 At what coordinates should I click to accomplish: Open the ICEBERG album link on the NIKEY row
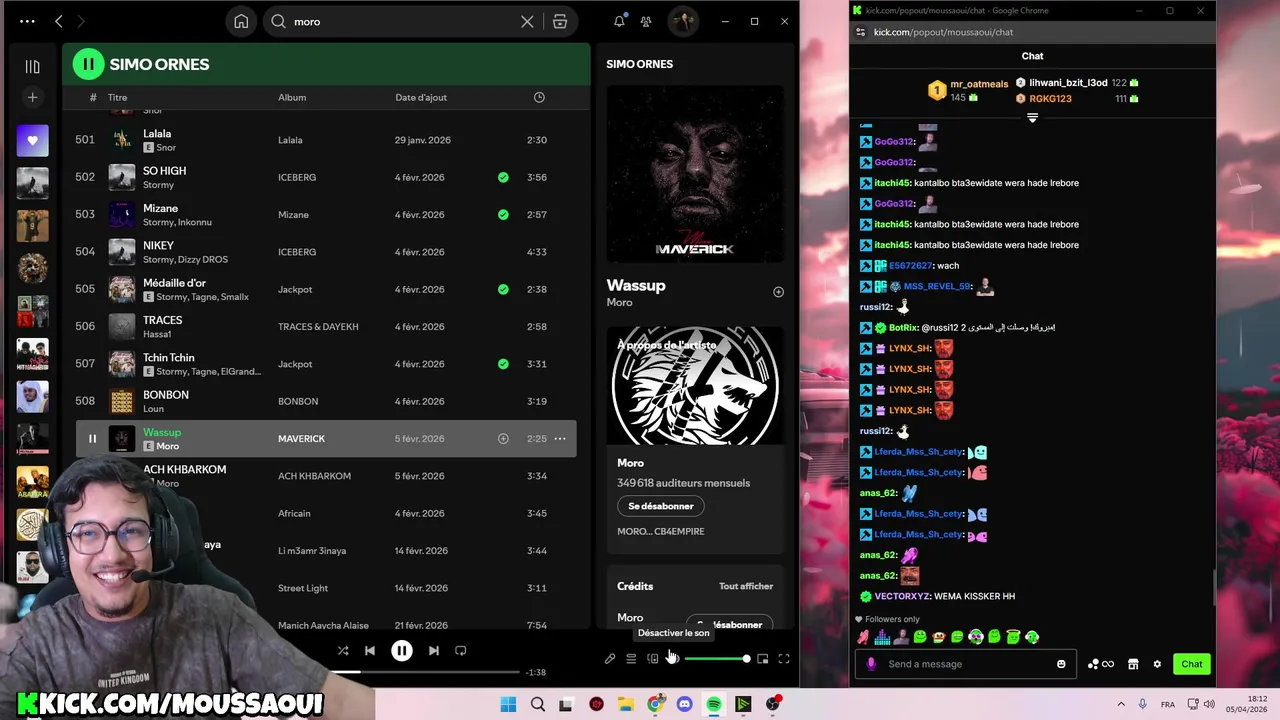pos(297,252)
